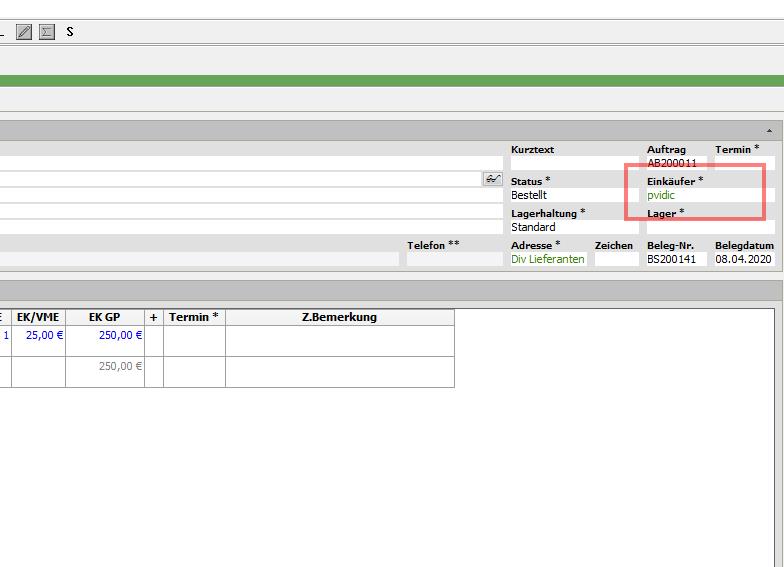
Task: Click the Zeichen input field
Action: tap(616, 259)
